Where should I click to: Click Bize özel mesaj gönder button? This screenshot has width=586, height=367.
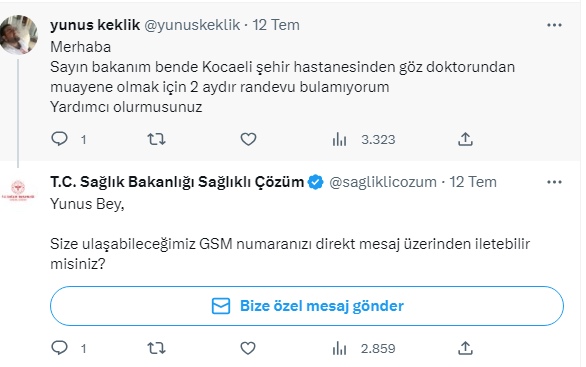click(307, 306)
